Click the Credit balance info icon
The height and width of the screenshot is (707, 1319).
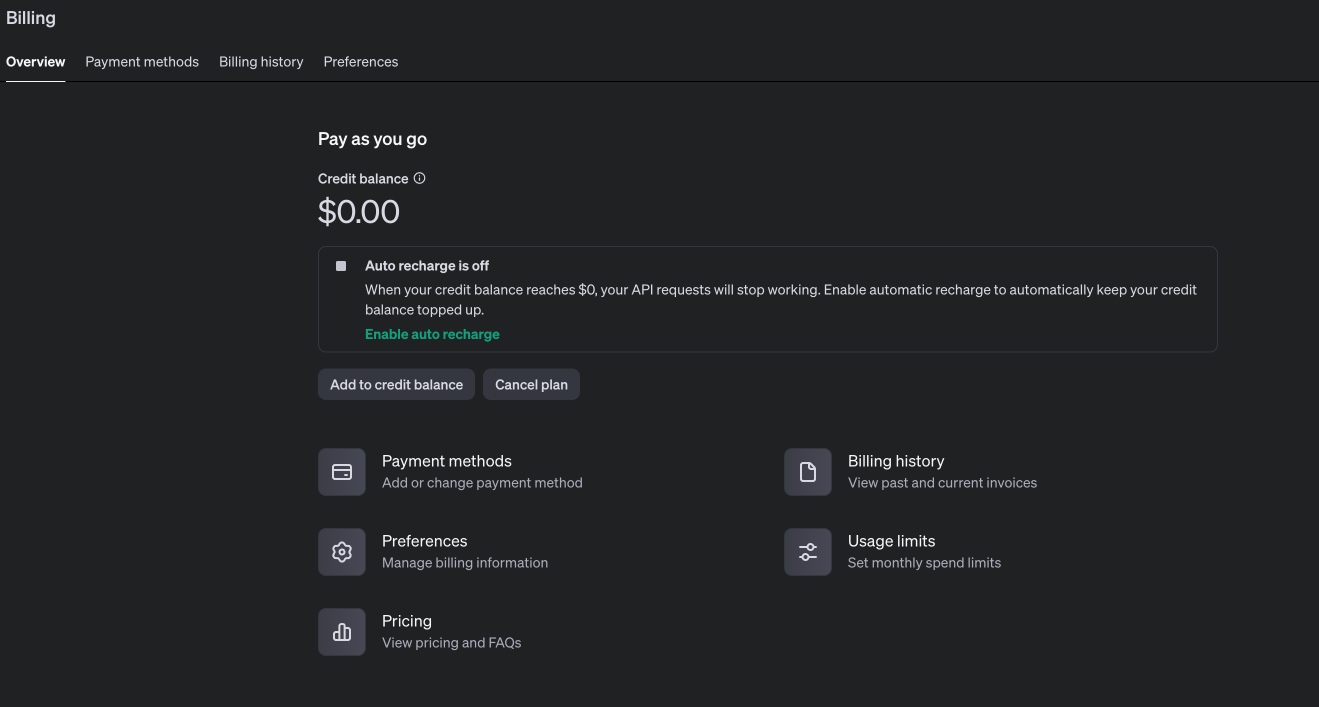pyautogui.click(x=419, y=178)
